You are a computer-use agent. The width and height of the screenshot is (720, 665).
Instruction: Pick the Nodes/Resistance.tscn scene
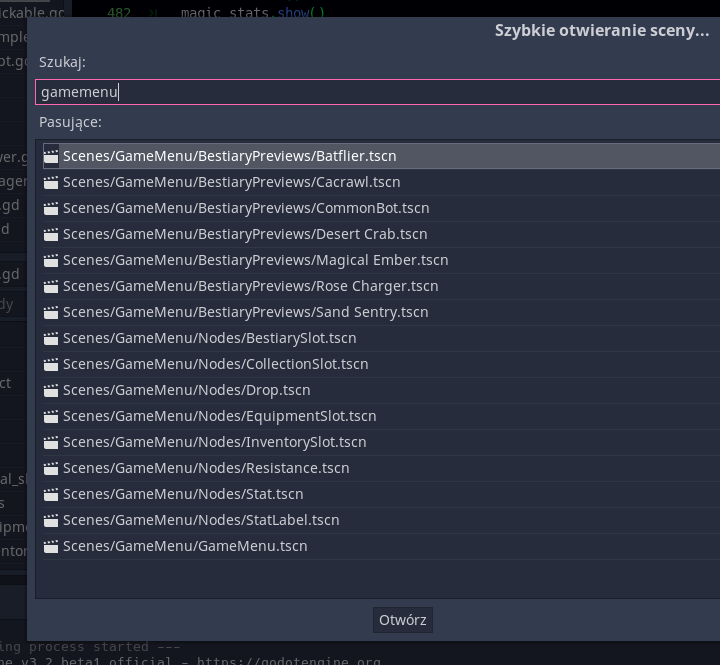tap(381, 468)
